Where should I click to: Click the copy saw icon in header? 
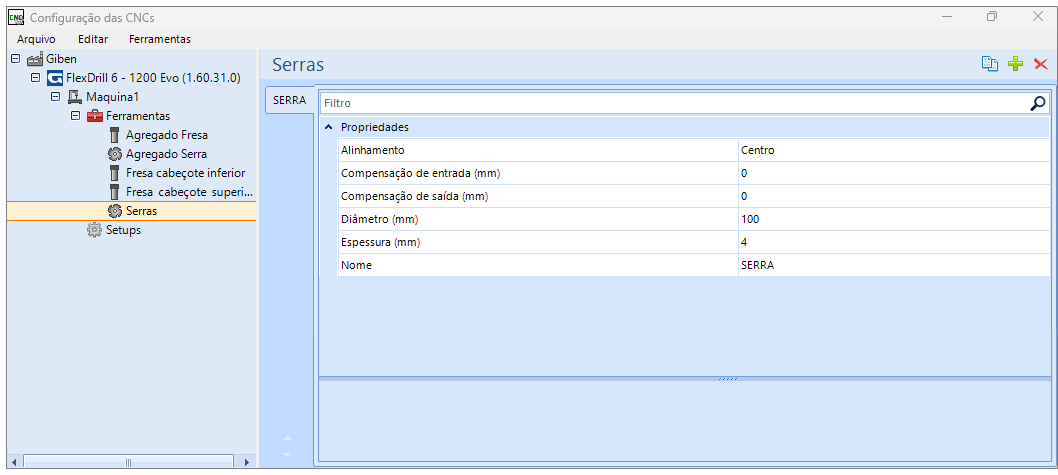[x=989, y=64]
